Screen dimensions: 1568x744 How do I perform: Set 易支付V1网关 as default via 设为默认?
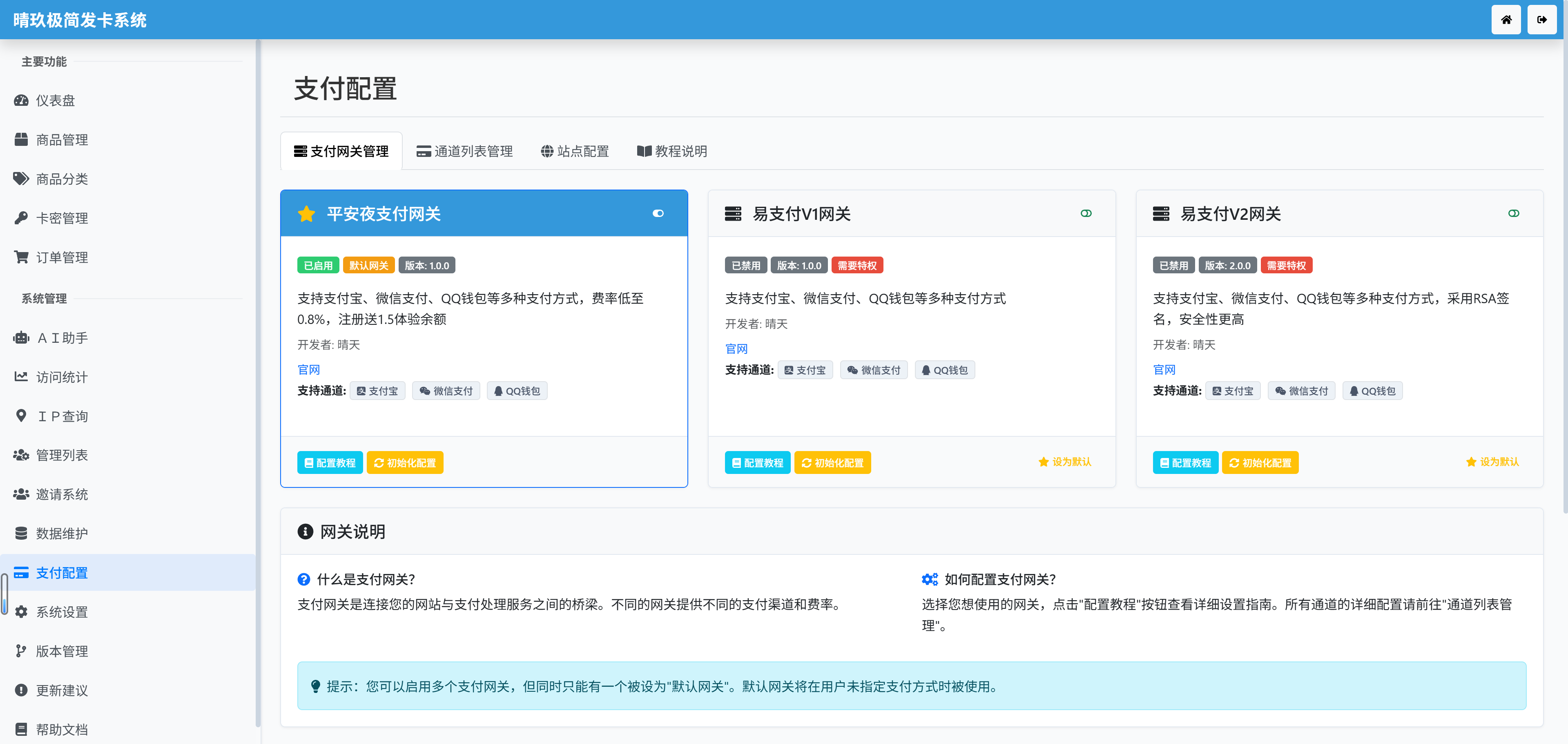(x=1064, y=462)
